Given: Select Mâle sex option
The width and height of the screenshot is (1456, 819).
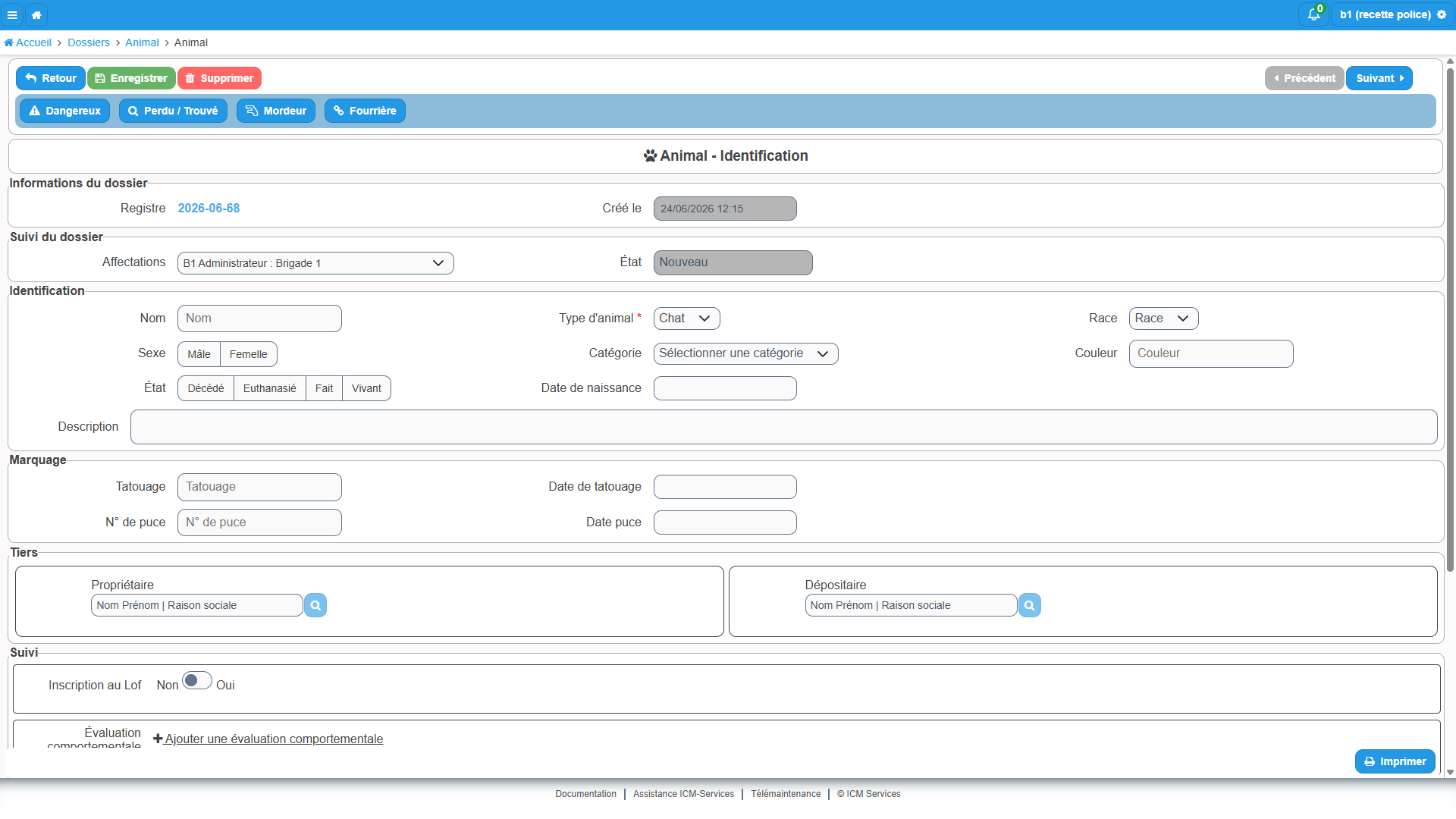Looking at the screenshot, I should [x=199, y=354].
